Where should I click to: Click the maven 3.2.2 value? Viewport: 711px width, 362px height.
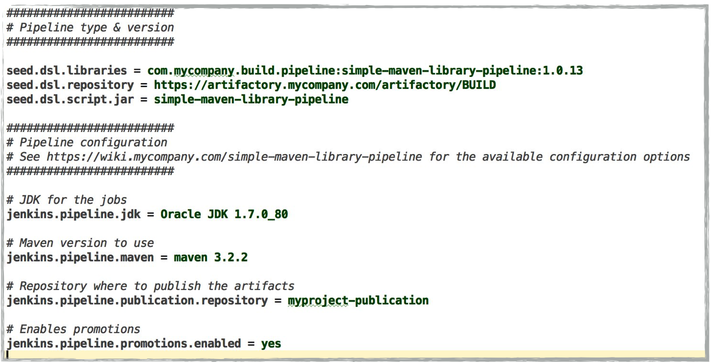point(211,258)
